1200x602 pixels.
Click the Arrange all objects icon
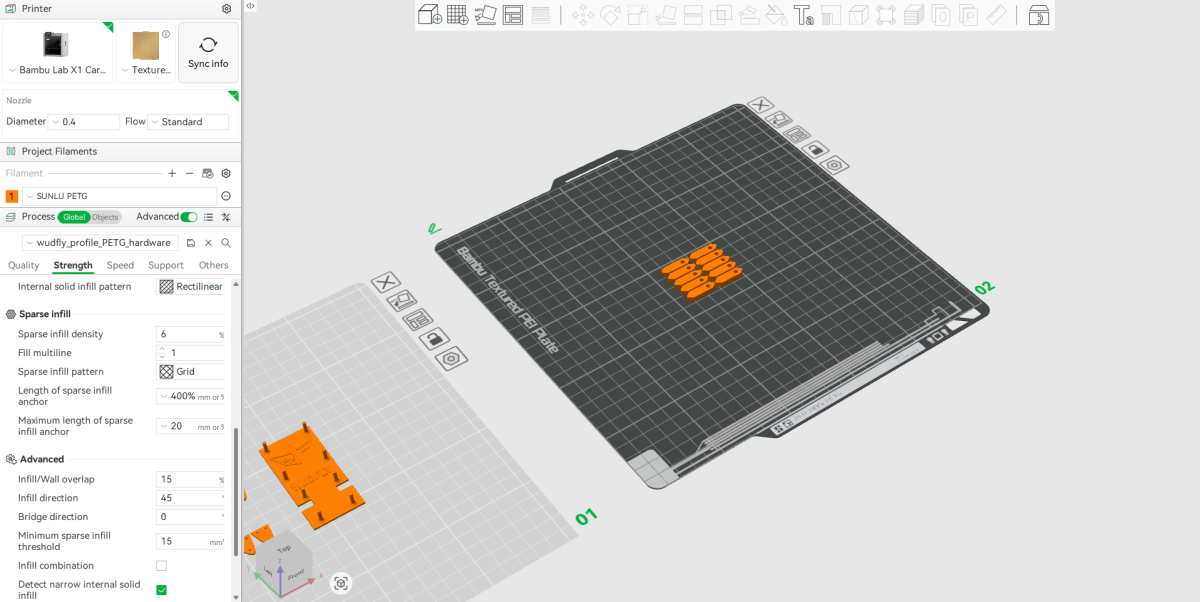(x=513, y=15)
